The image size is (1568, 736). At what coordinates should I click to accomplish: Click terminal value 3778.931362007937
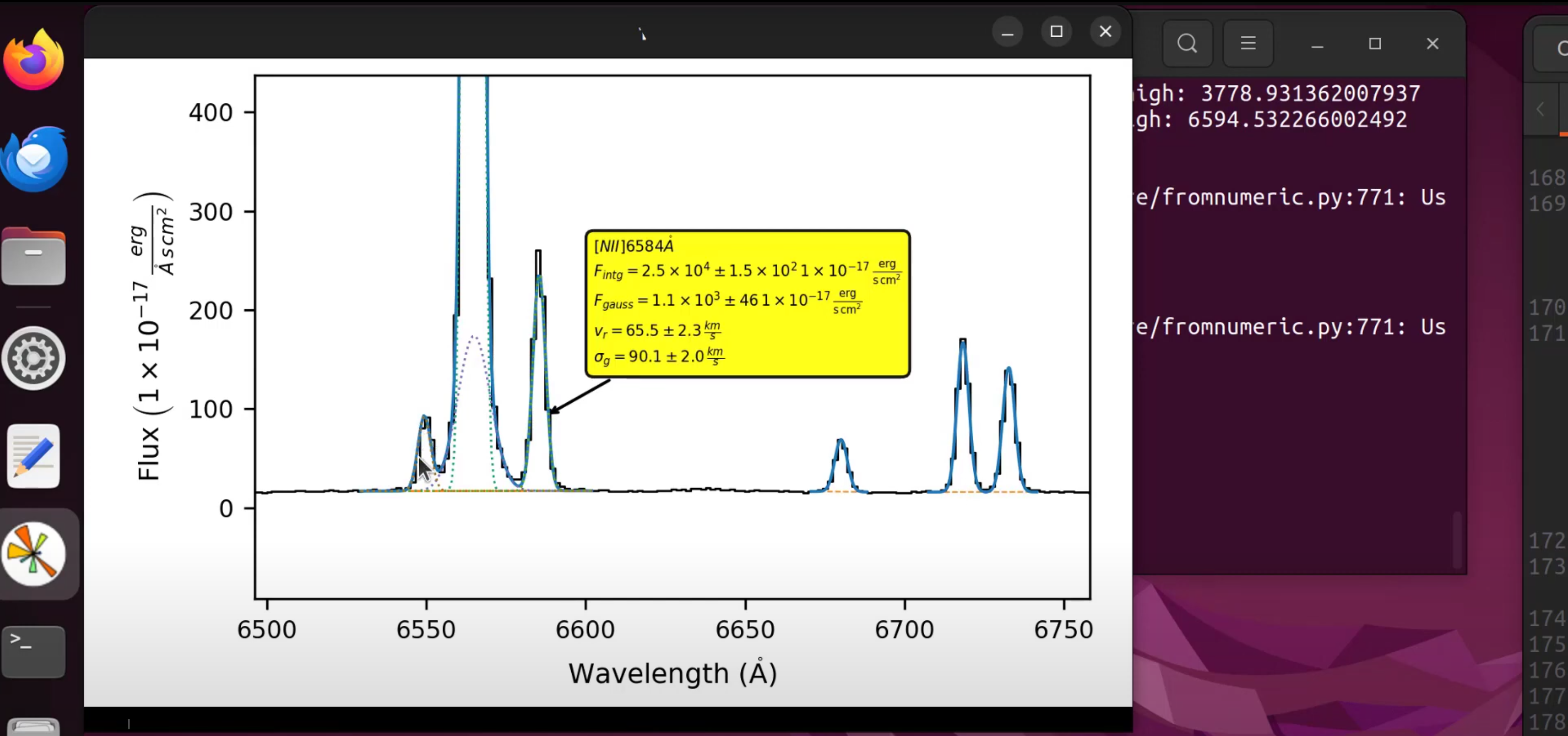1310,94
